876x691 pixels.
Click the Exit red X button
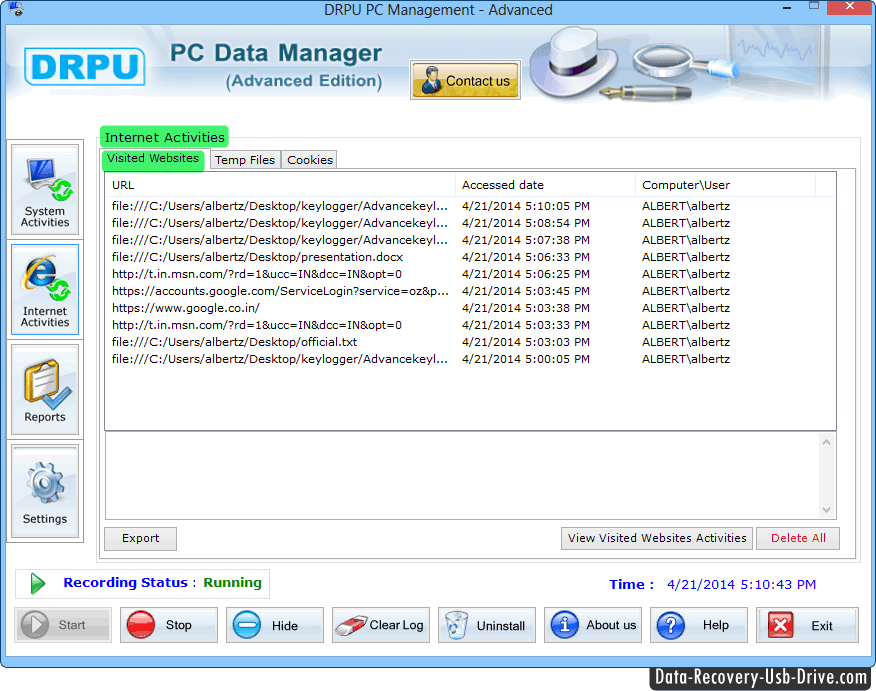(807, 625)
